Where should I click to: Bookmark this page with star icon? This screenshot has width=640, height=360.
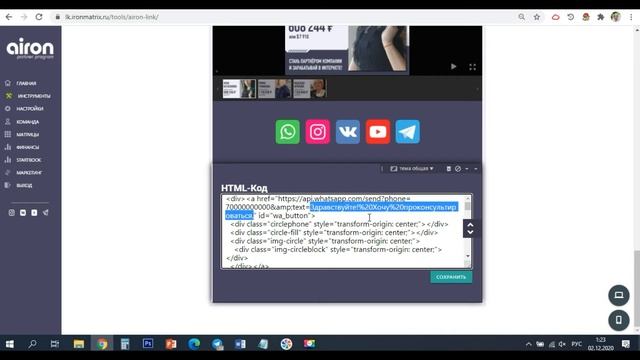[x=537, y=17]
